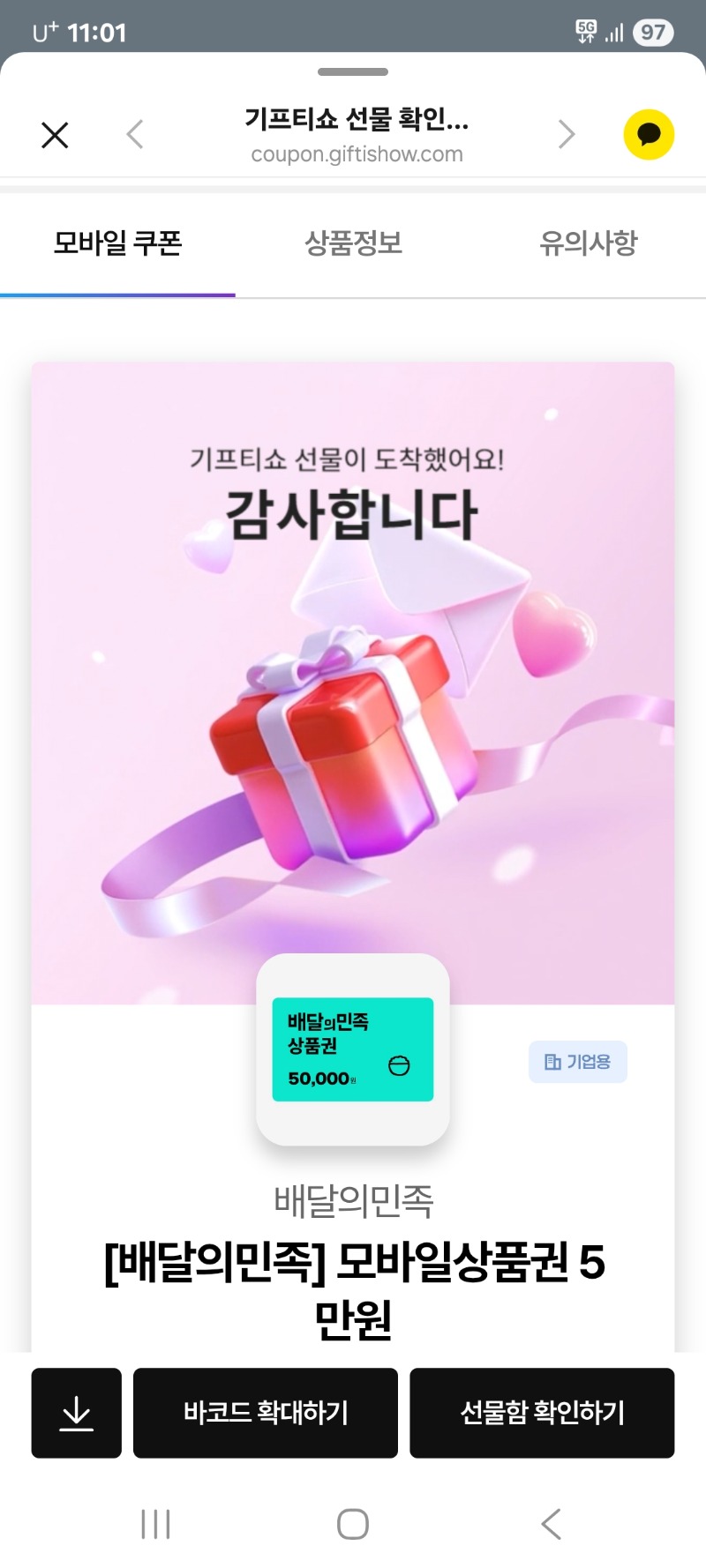Tap the Android back navigation button

click(551, 1524)
